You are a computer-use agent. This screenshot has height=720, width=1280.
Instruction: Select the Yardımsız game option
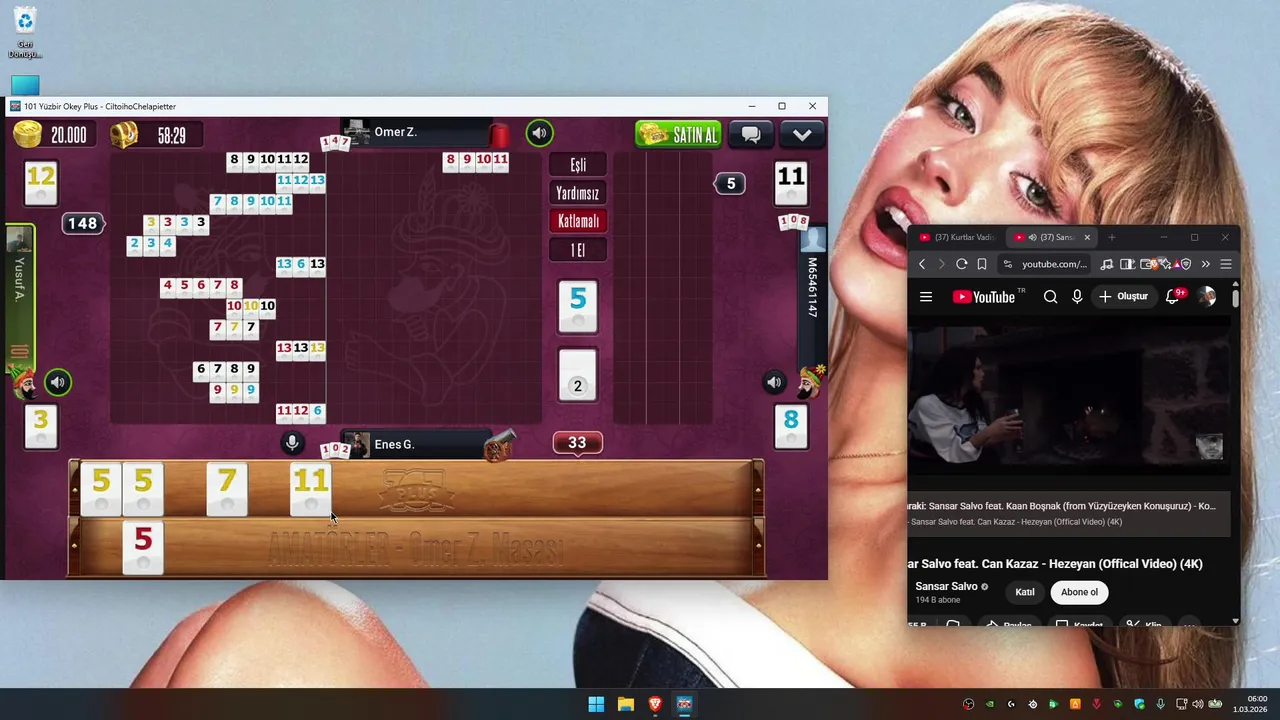click(x=578, y=193)
